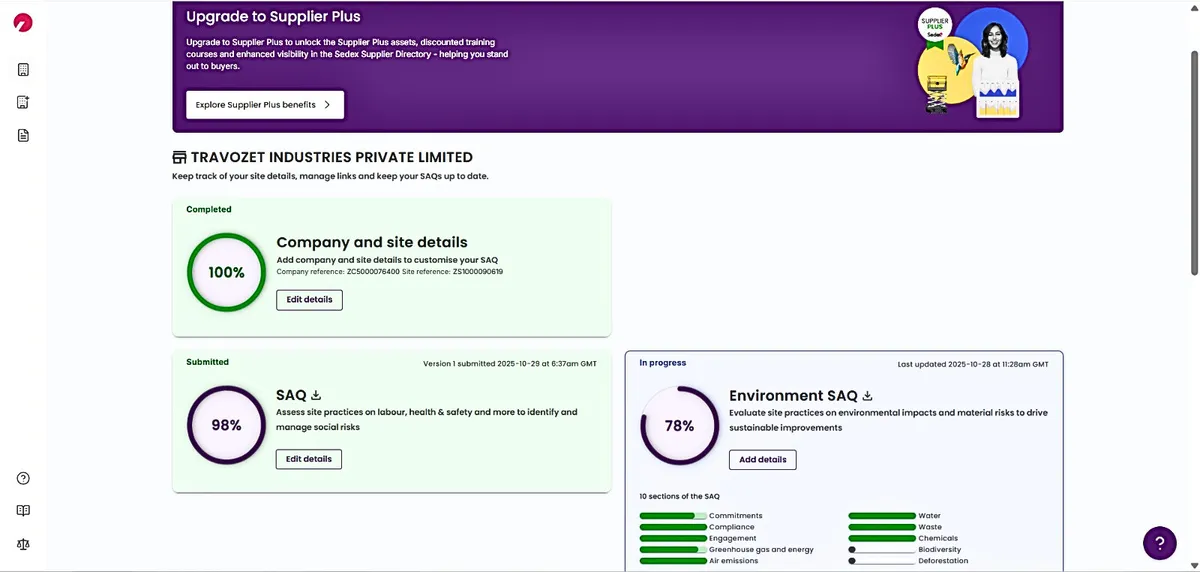Viewport: 1200px width, 572px height.
Task: Click the TRAVOZET INDUSTRIES PRIVATE LIMITED heading
Action: [x=331, y=157]
